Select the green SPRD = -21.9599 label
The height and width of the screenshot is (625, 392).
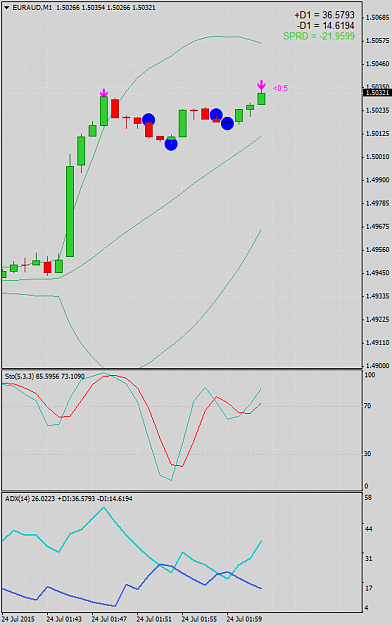tap(319, 36)
